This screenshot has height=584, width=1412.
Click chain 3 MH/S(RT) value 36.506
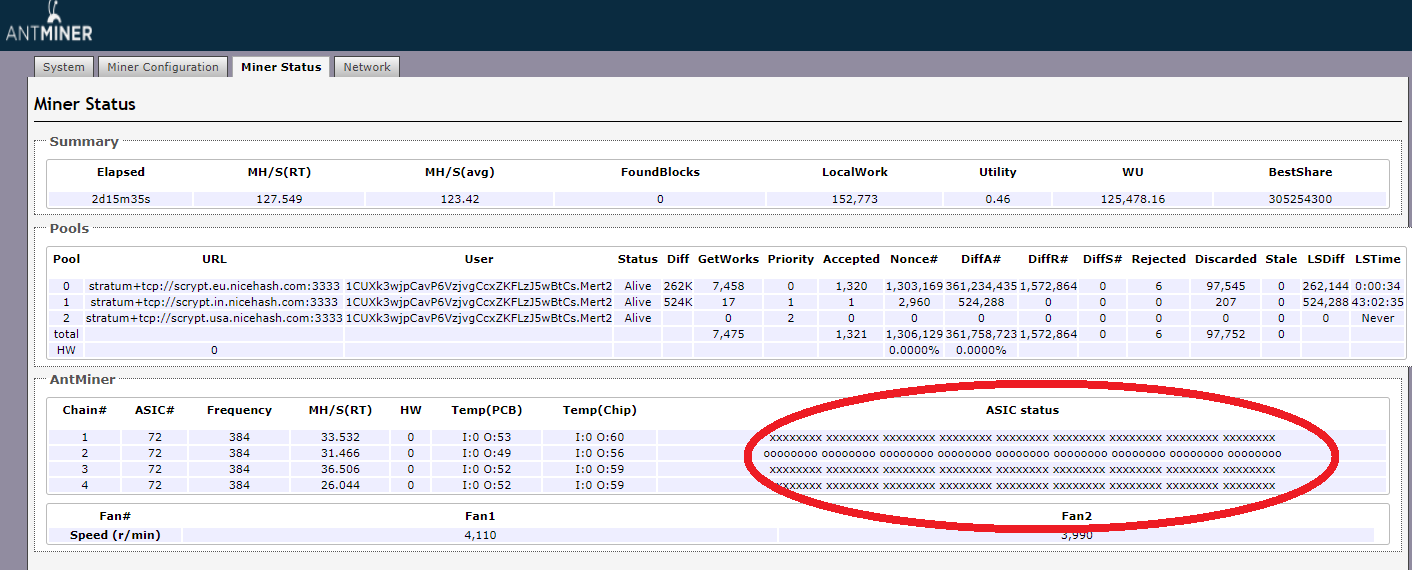[340, 469]
